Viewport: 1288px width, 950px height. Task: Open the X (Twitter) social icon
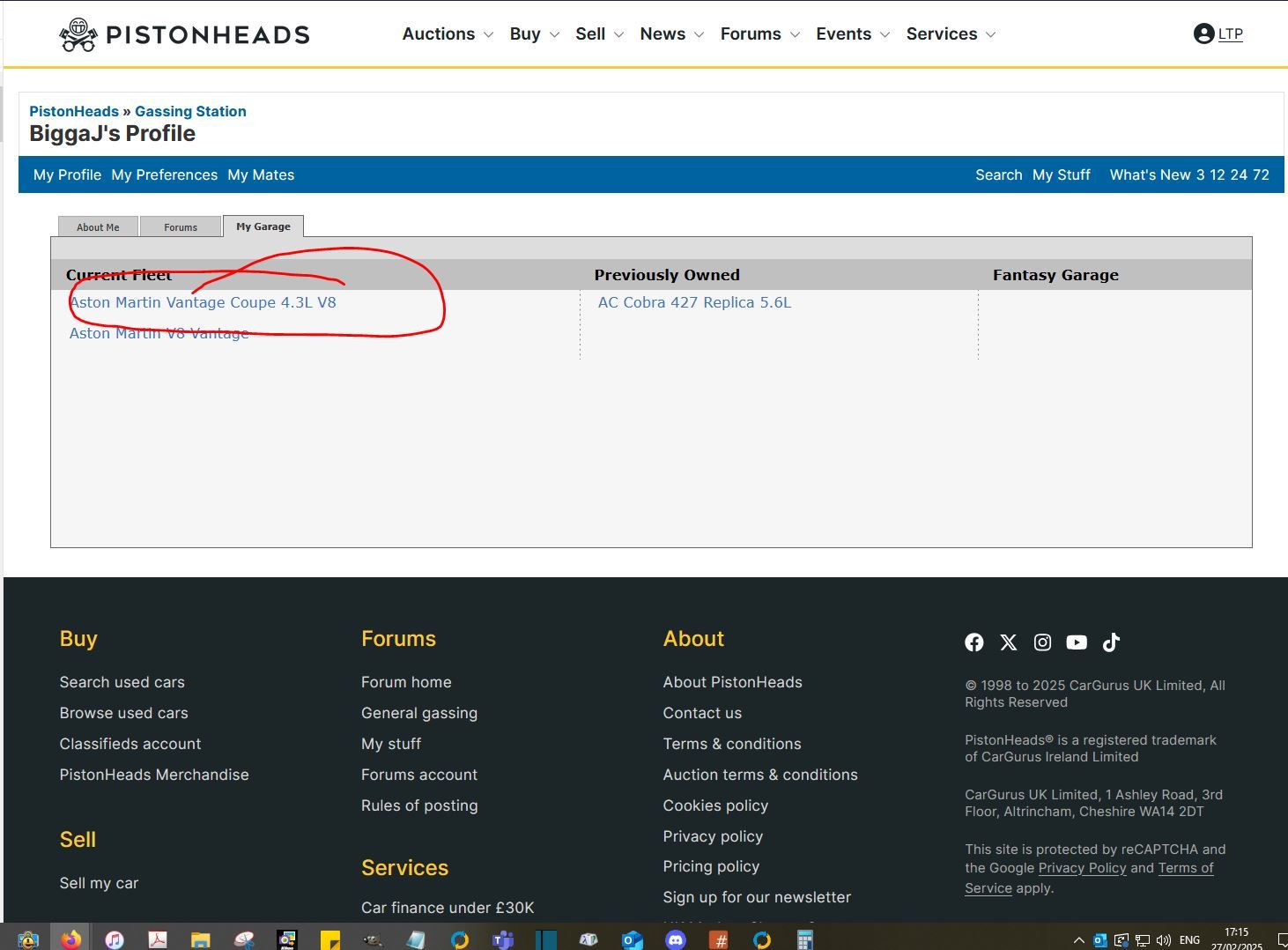click(1008, 642)
